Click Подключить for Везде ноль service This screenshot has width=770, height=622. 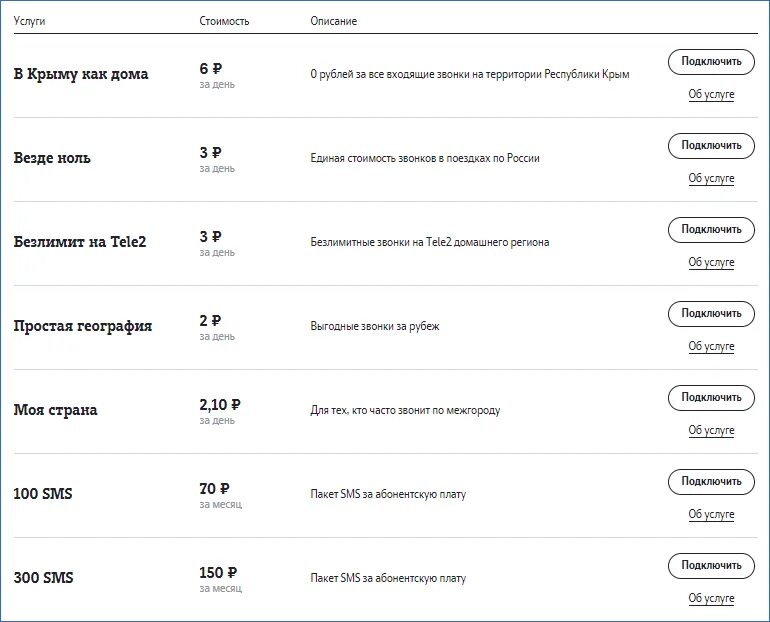pos(711,146)
